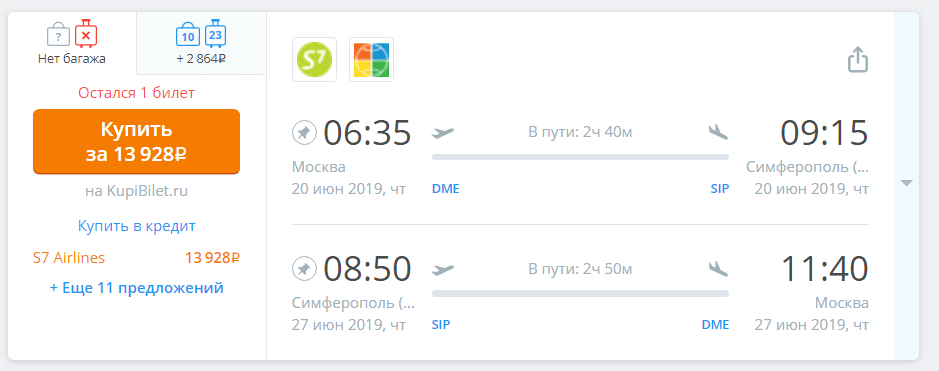Click the takeoff plane icon on outbound flight

tap(443, 132)
